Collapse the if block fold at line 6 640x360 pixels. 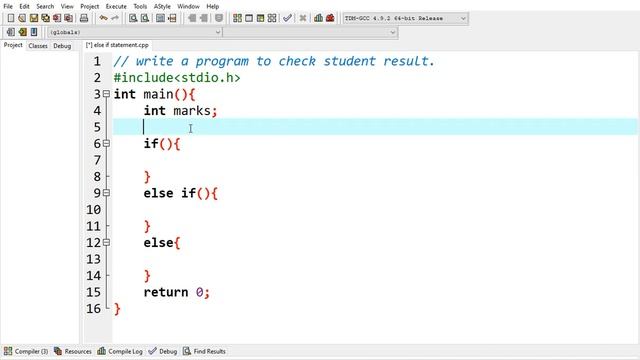pos(107,143)
